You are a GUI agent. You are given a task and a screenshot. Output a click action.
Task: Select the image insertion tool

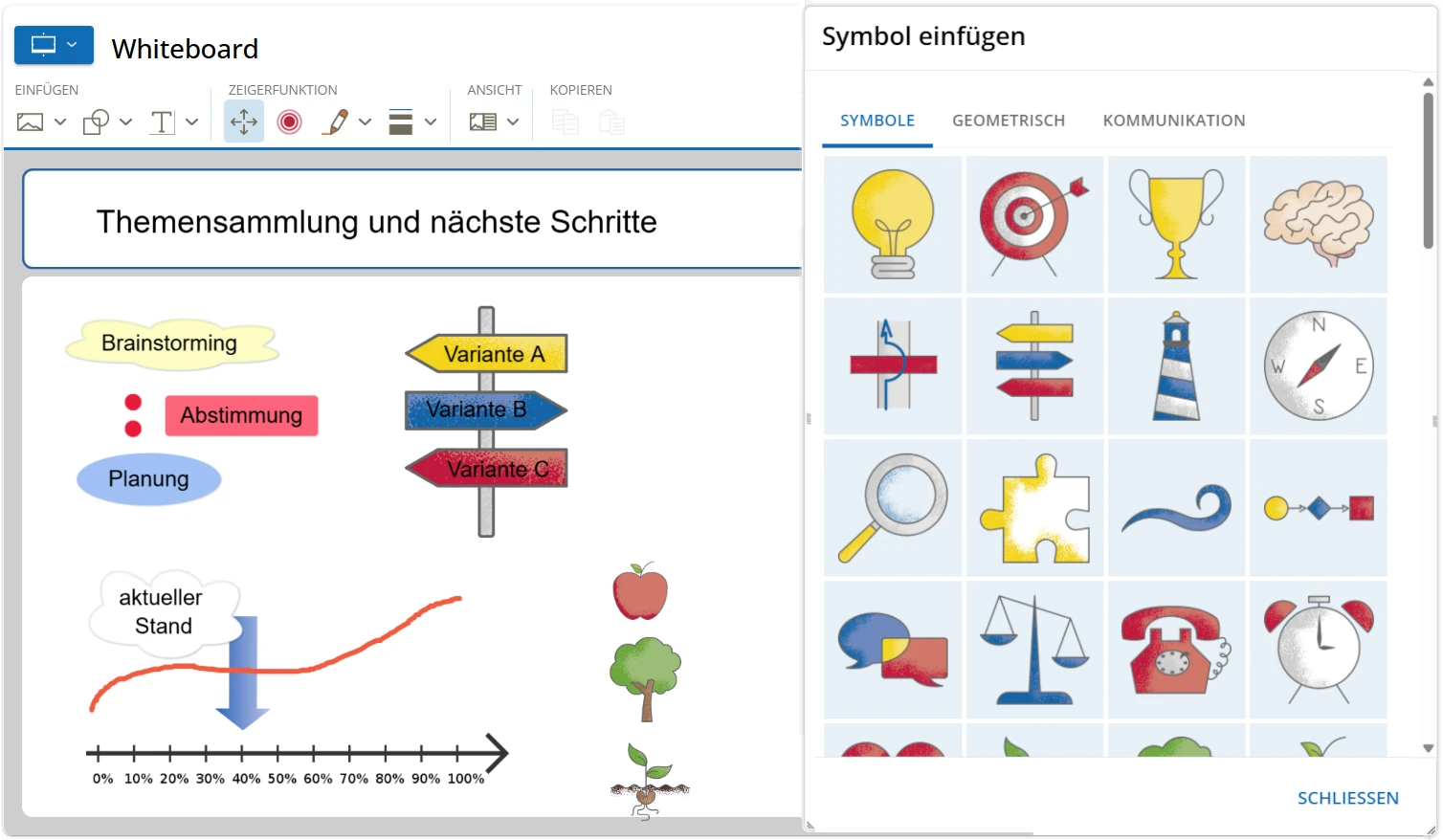[x=31, y=122]
